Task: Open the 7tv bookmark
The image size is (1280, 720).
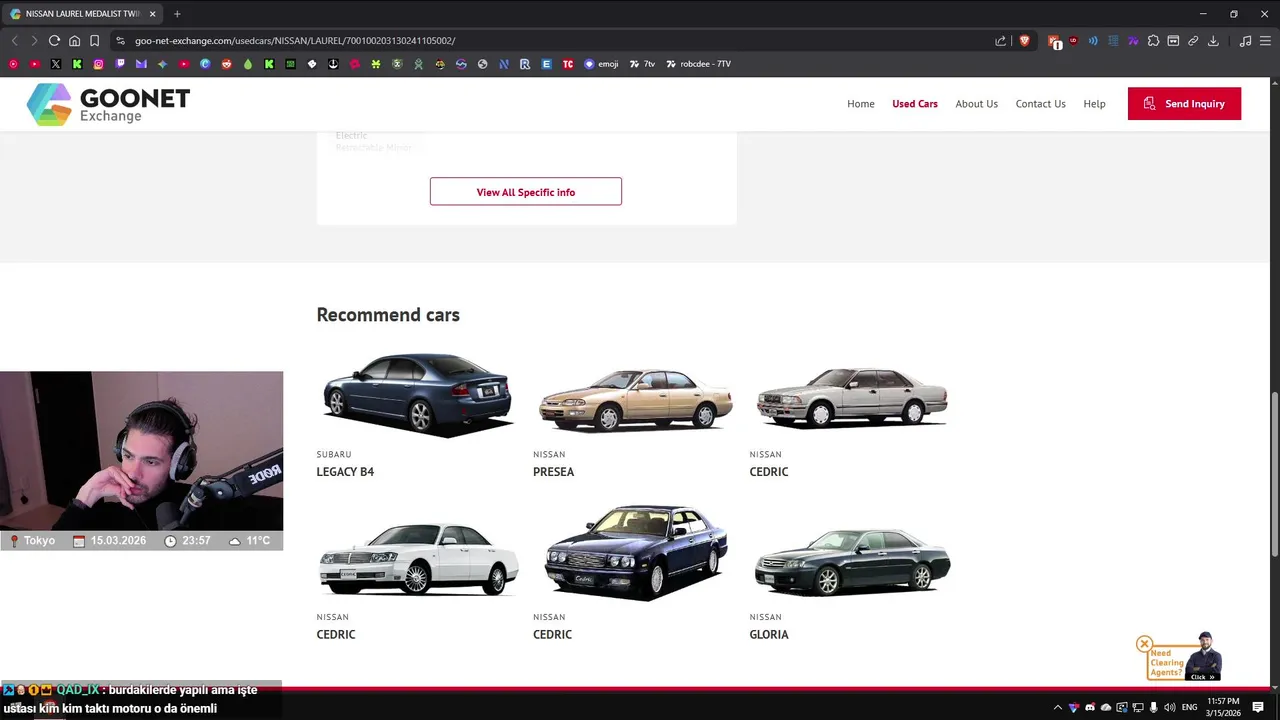Action: click(642, 64)
